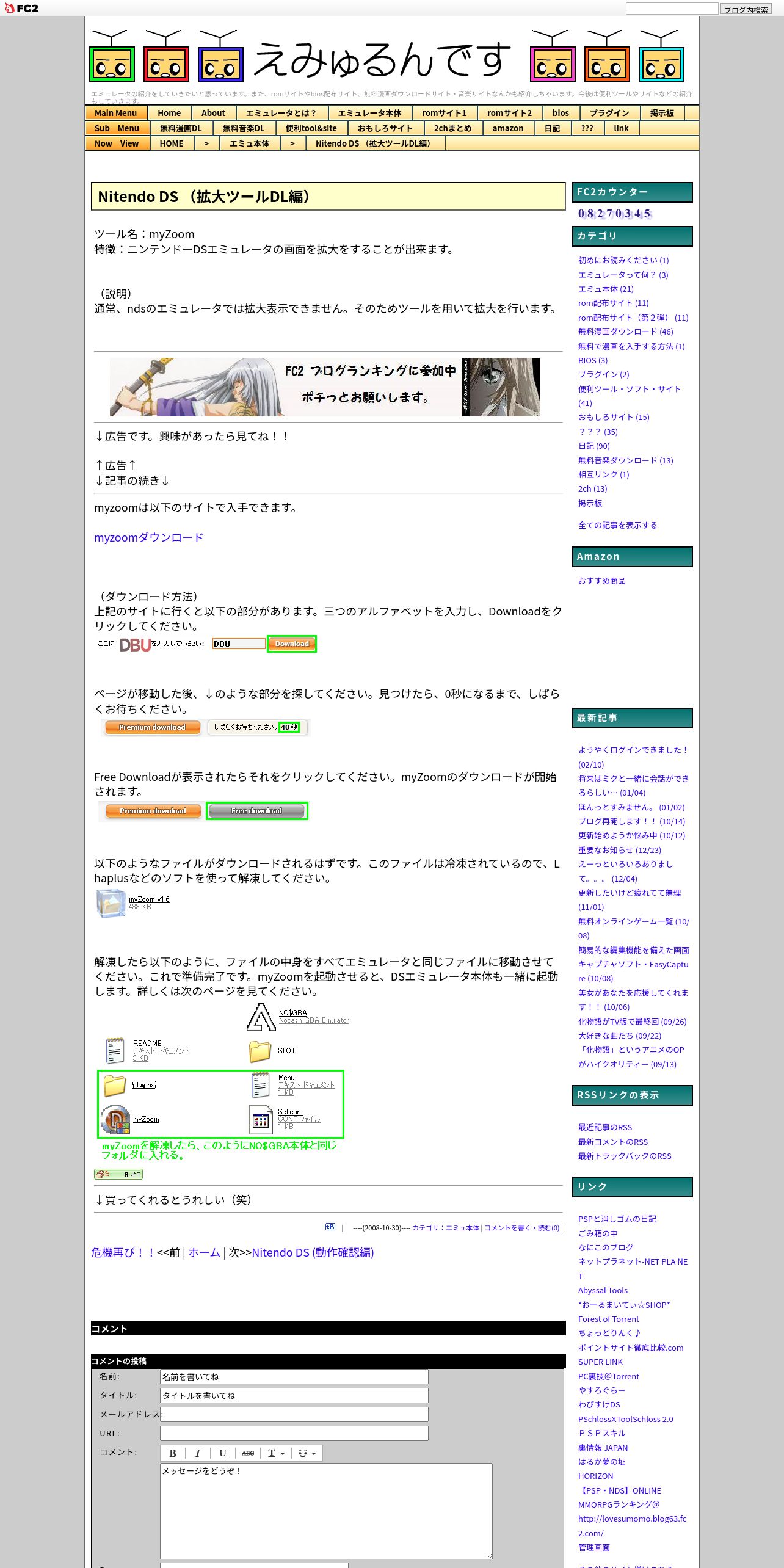784x1568 pixels.
Task: Open amazon sub menu item
Action: click(508, 128)
